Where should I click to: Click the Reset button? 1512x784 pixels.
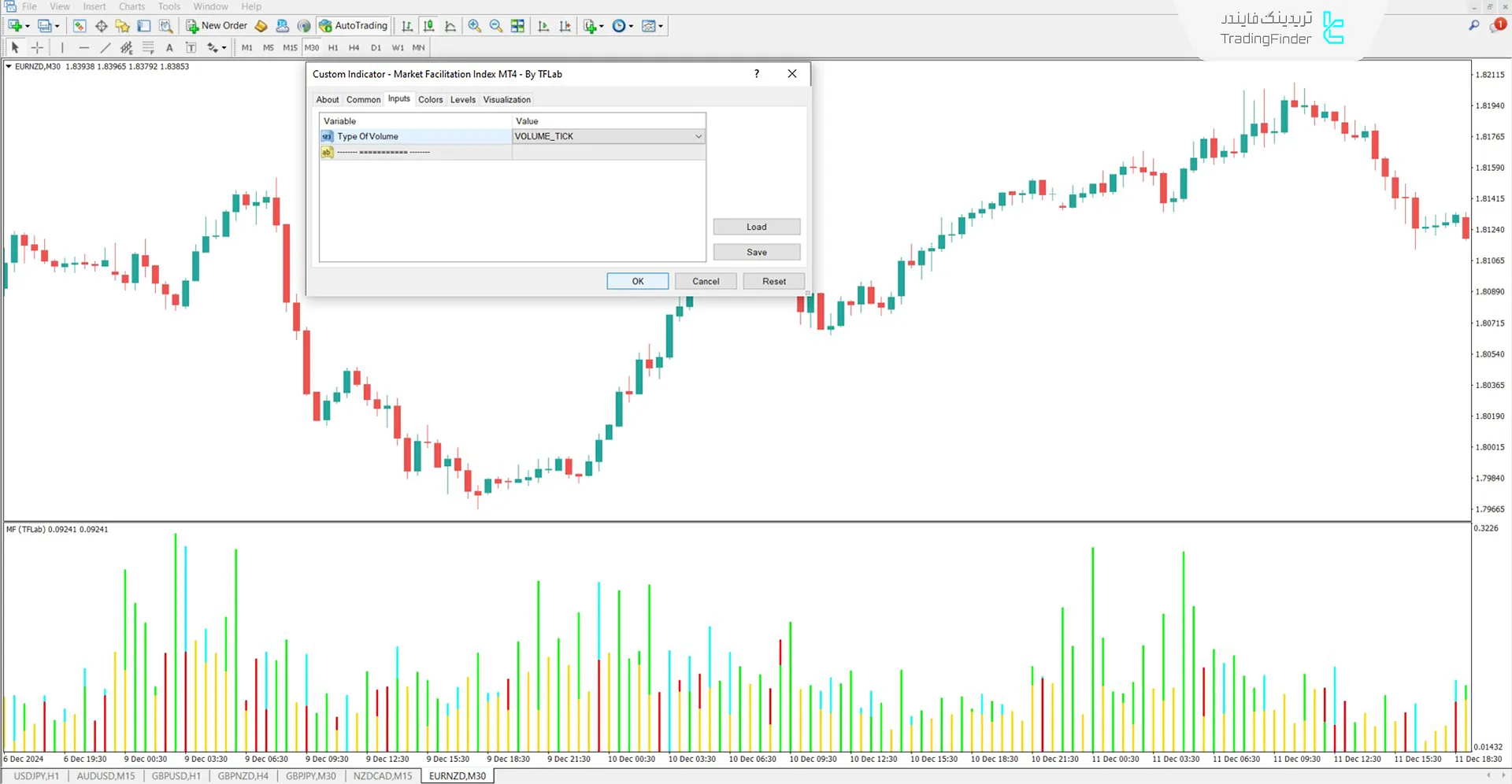click(773, 282)
